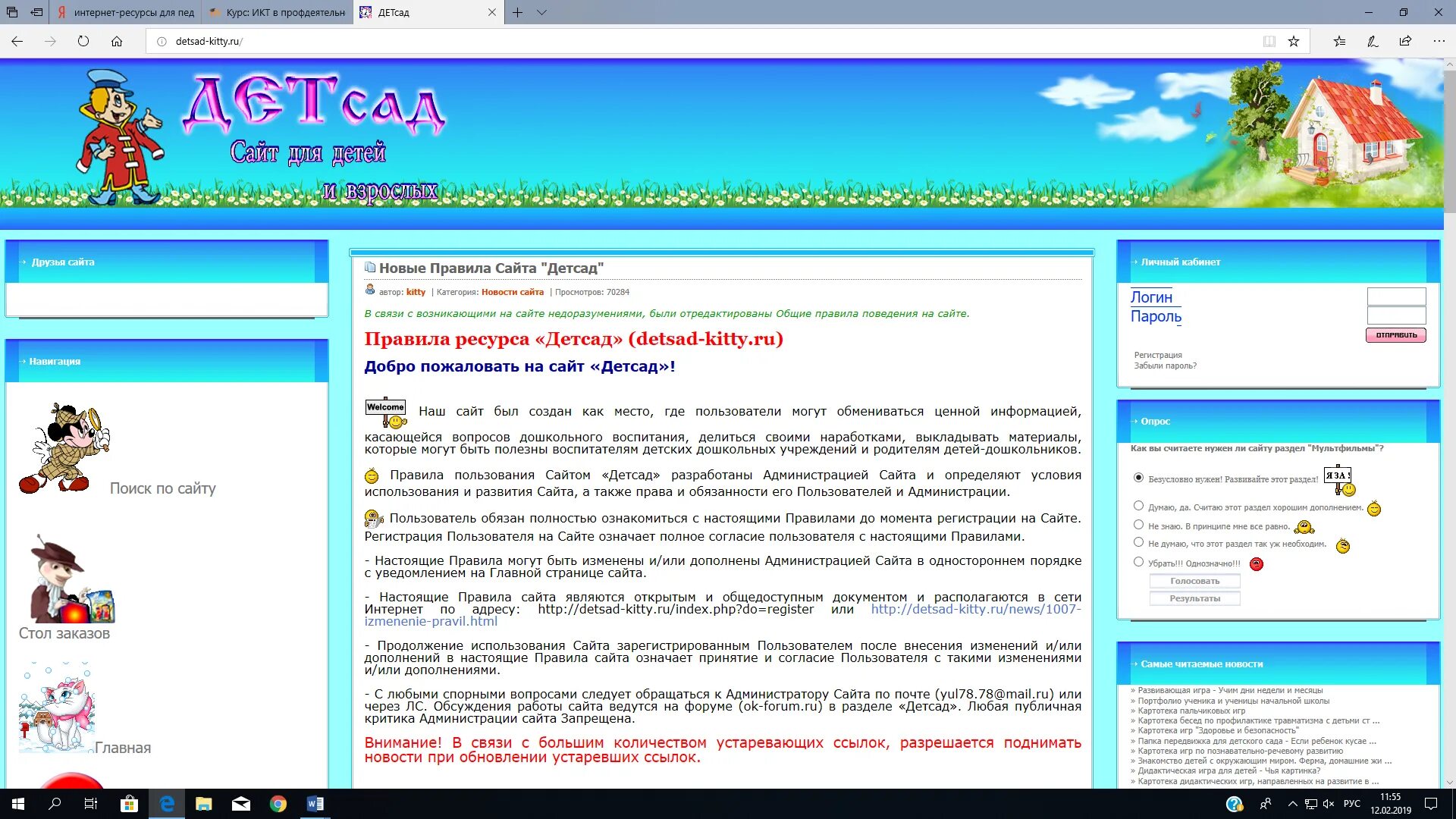View poll Результаты button
This screenshot has height=819, width=1456.
point(1194,598)
